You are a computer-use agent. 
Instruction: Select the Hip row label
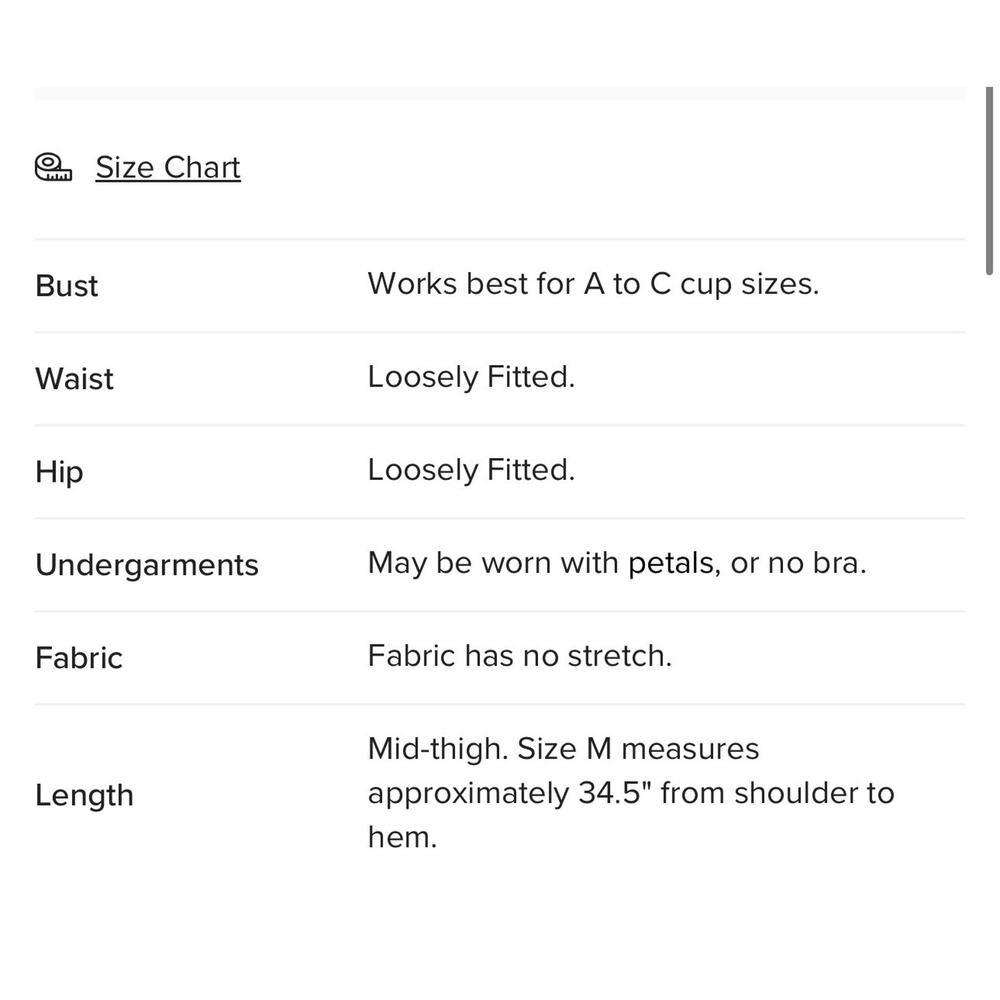point(59,472)
